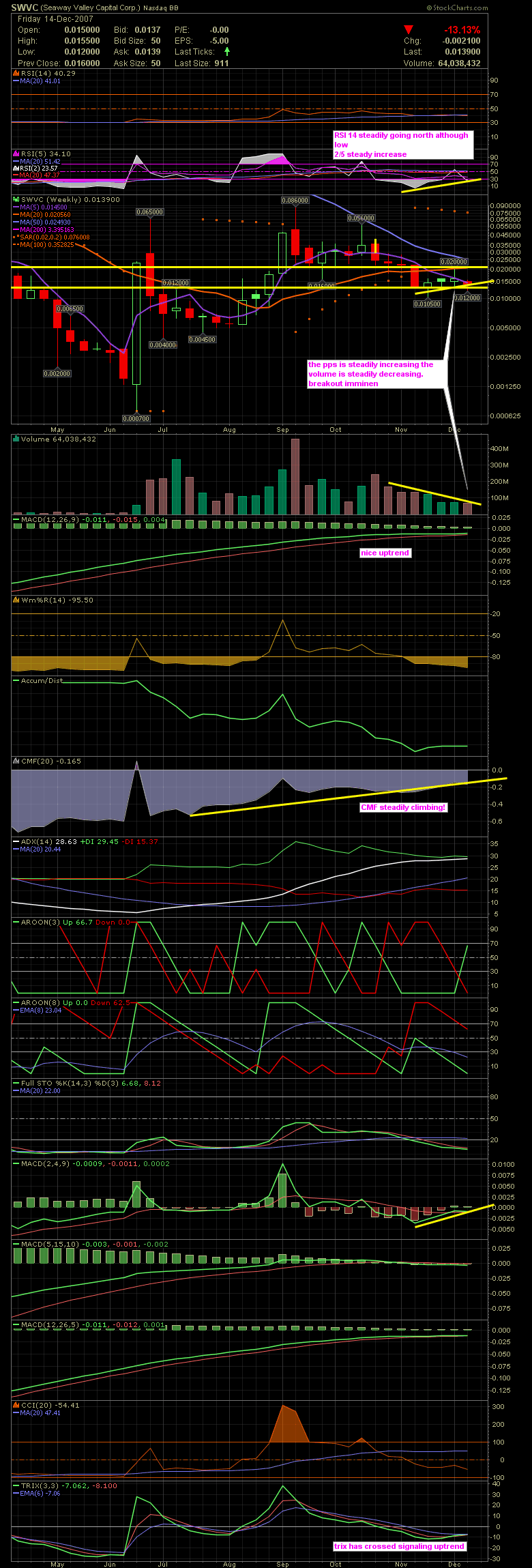532x1568 pixels.
Task: Click the ADX(14) legend line marker
Action: (16, 841)
